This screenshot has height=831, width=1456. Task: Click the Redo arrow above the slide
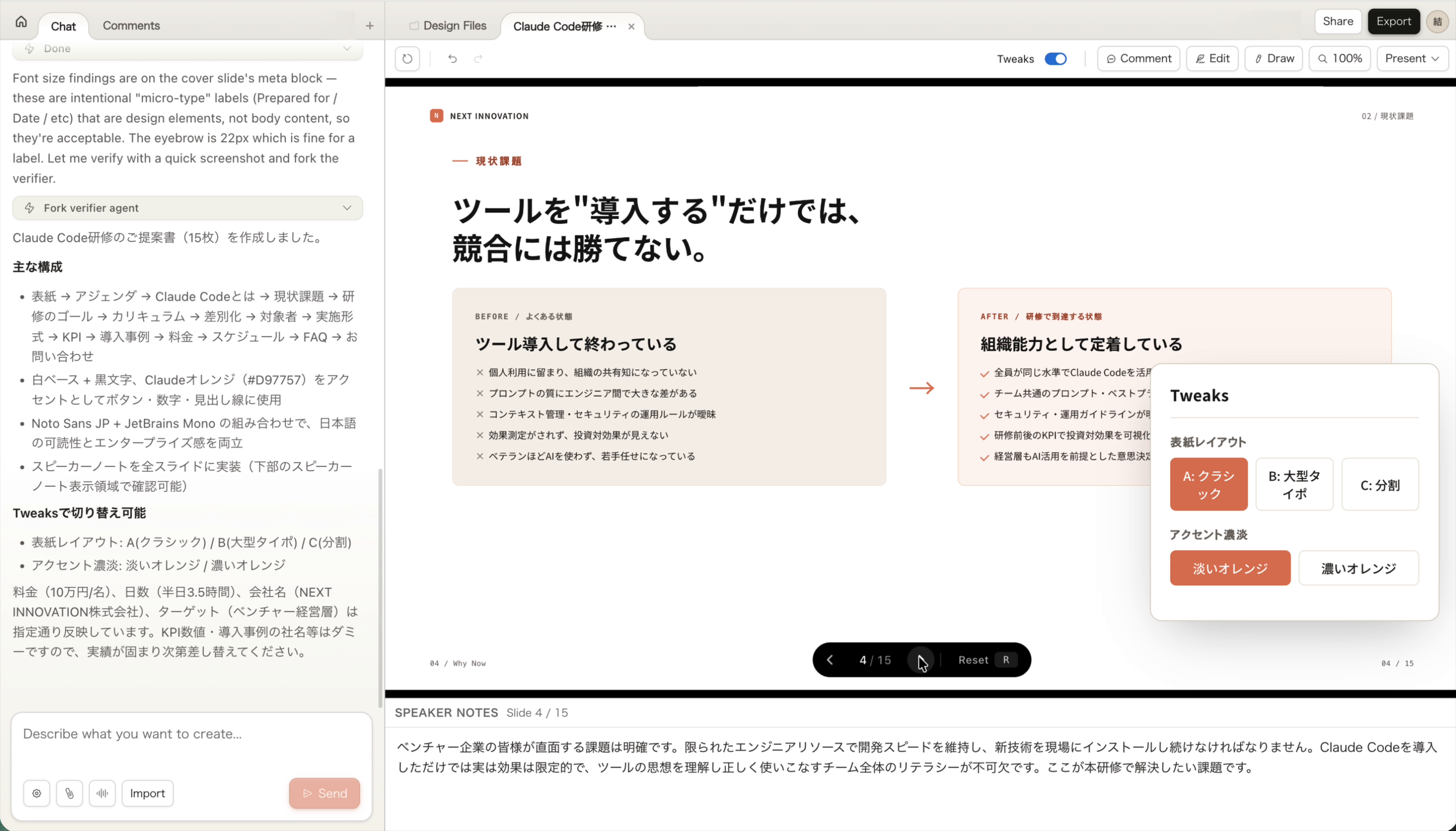click(478, 58)
